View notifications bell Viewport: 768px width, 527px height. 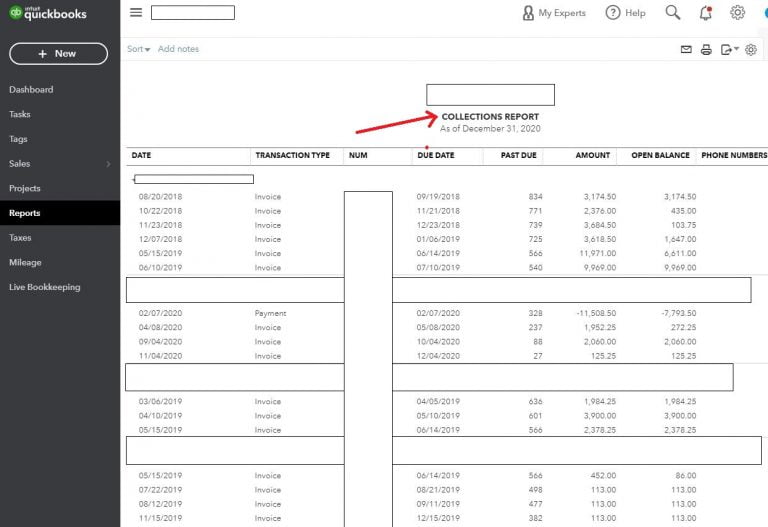click(x=706, y=13)
